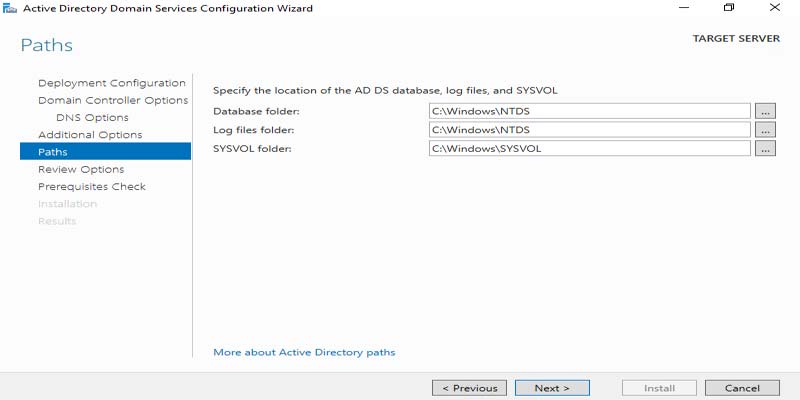Viewport: 800px width, 400px height.
Task: Click the SYSVOL folder browse button
Action: click(x=765, y=149)
